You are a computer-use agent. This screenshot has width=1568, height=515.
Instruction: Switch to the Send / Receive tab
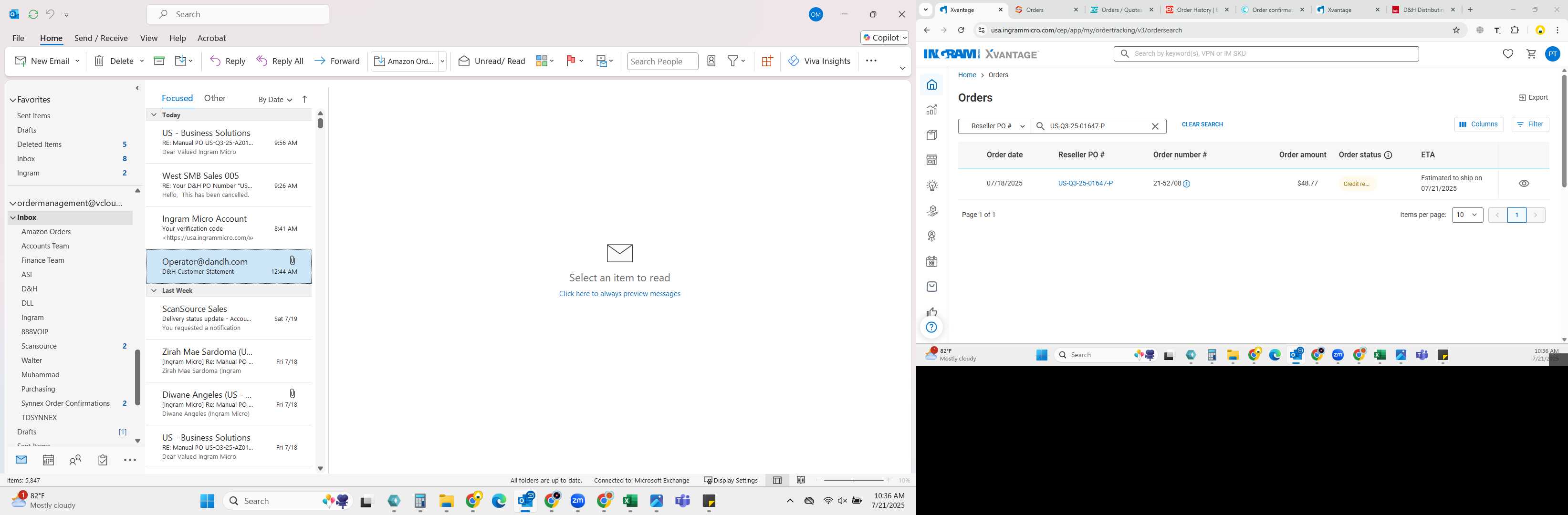tap(101, 38)
